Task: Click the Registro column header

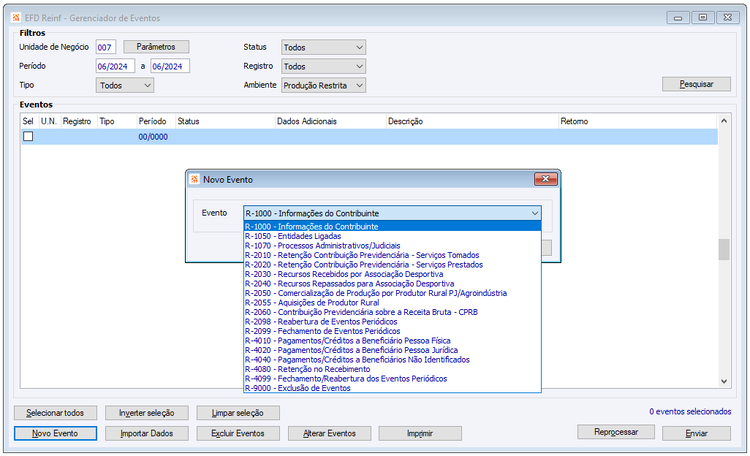Action: 77,122
